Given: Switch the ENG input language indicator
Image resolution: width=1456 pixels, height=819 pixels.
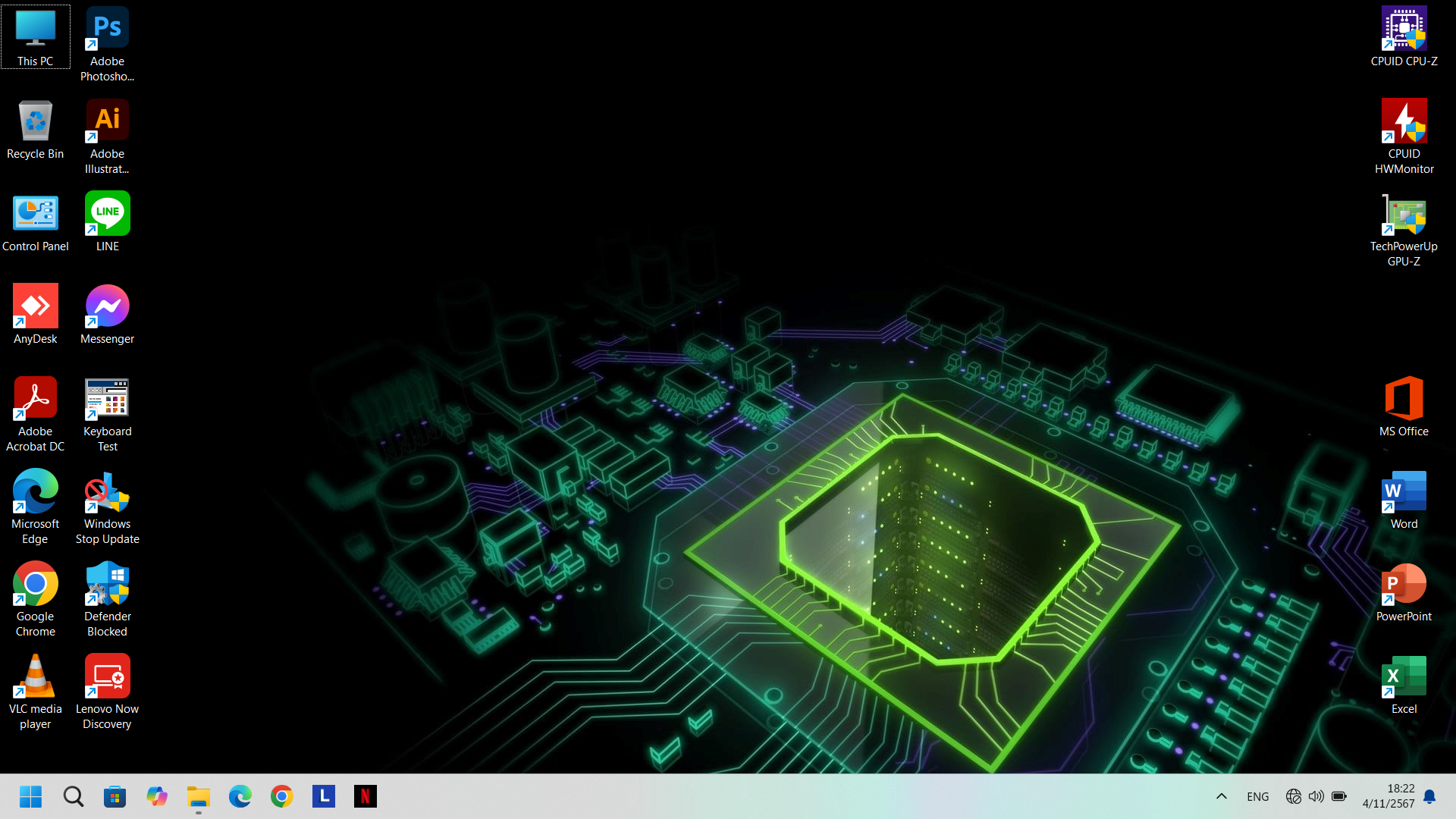Looking at the screenshot, I should coord(1257,796).
